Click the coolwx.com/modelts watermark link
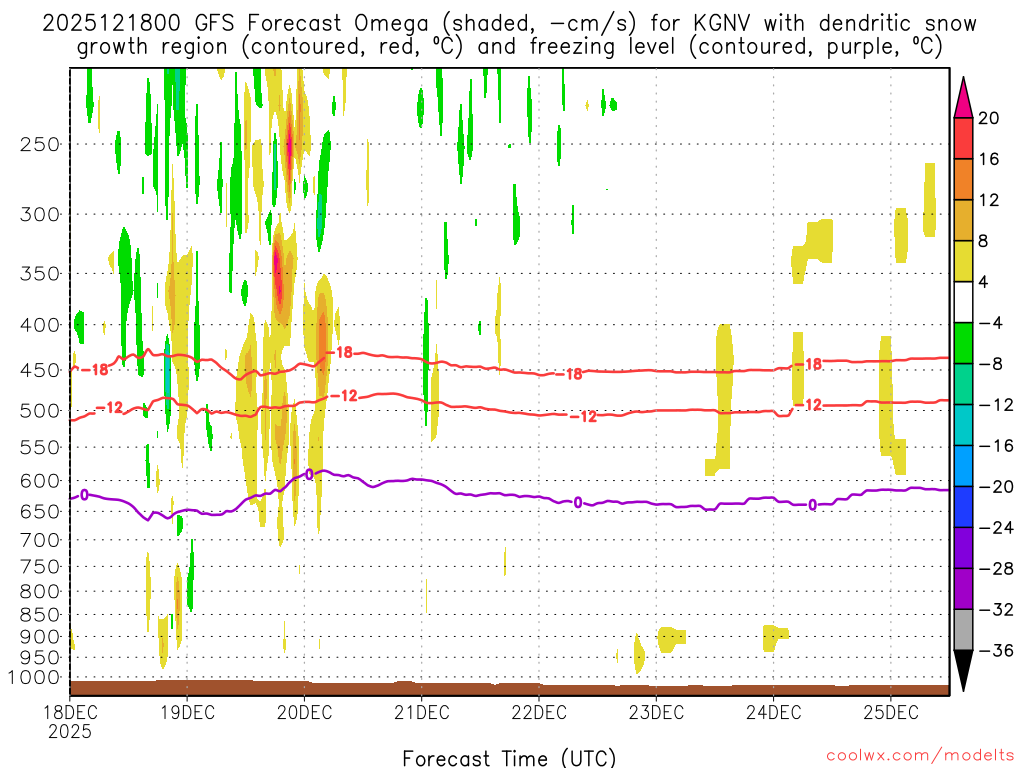The width and height of the screenshot is (1024, 768). [x=920, y=755]
